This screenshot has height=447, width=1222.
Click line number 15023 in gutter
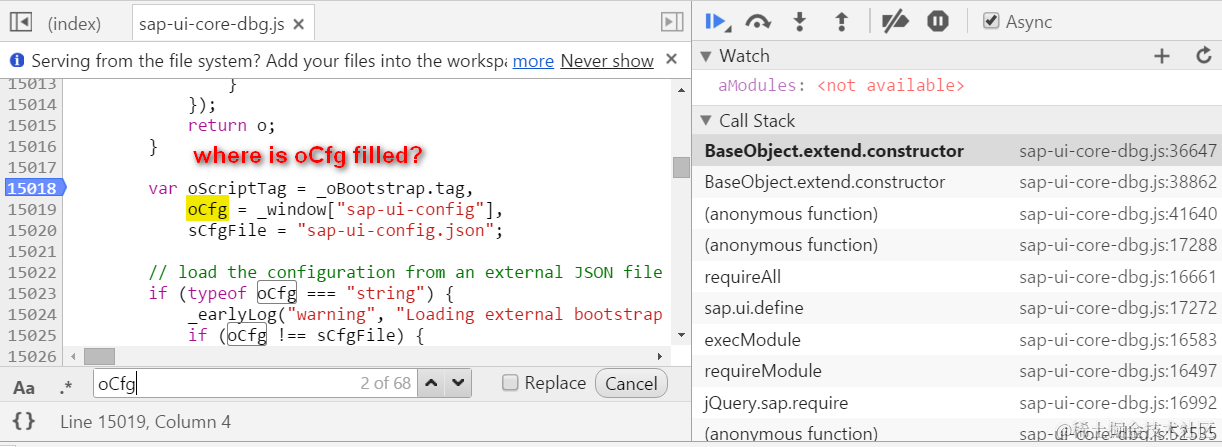point(31,293)
